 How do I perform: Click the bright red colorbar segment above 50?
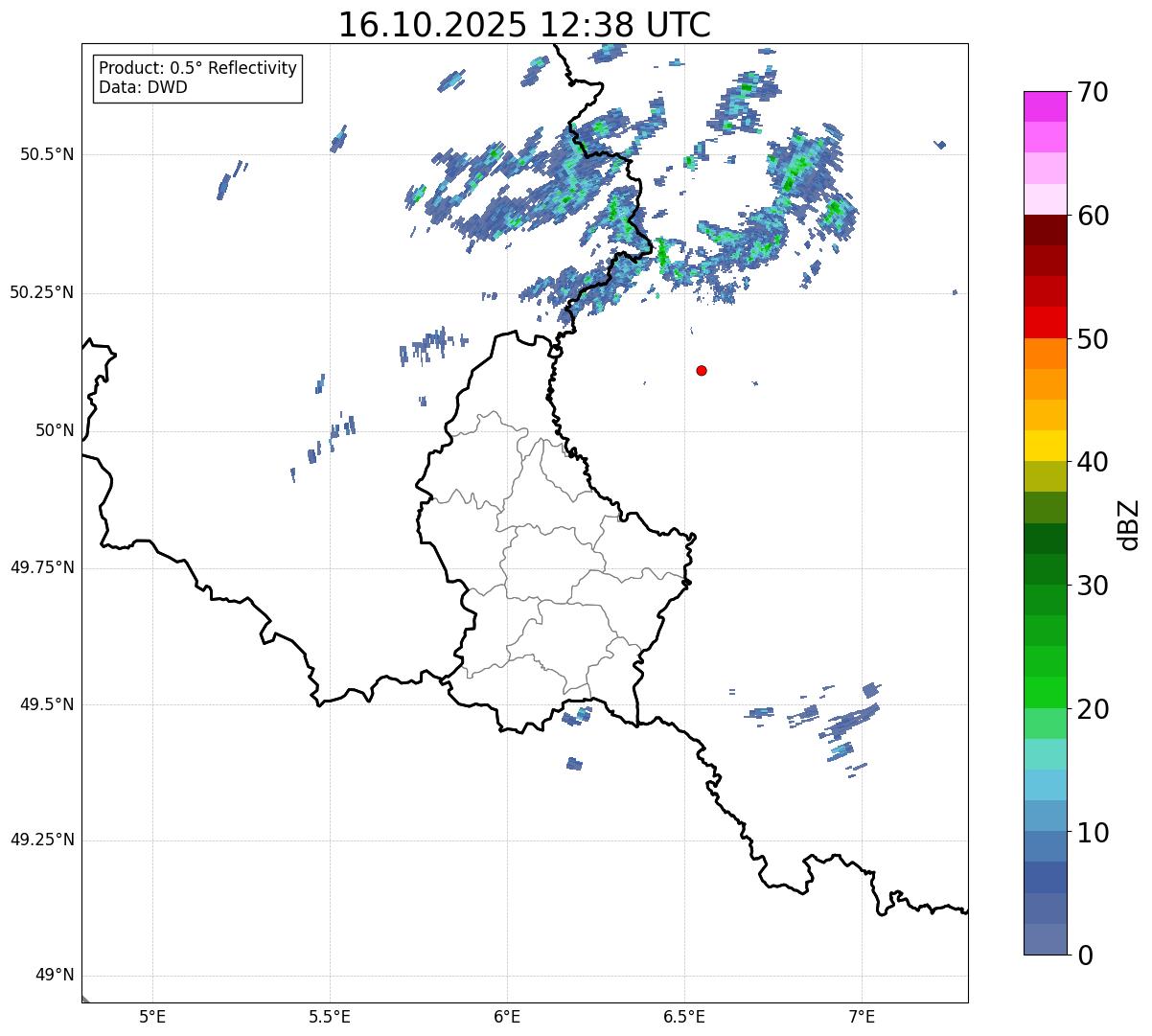(1045, 322)
